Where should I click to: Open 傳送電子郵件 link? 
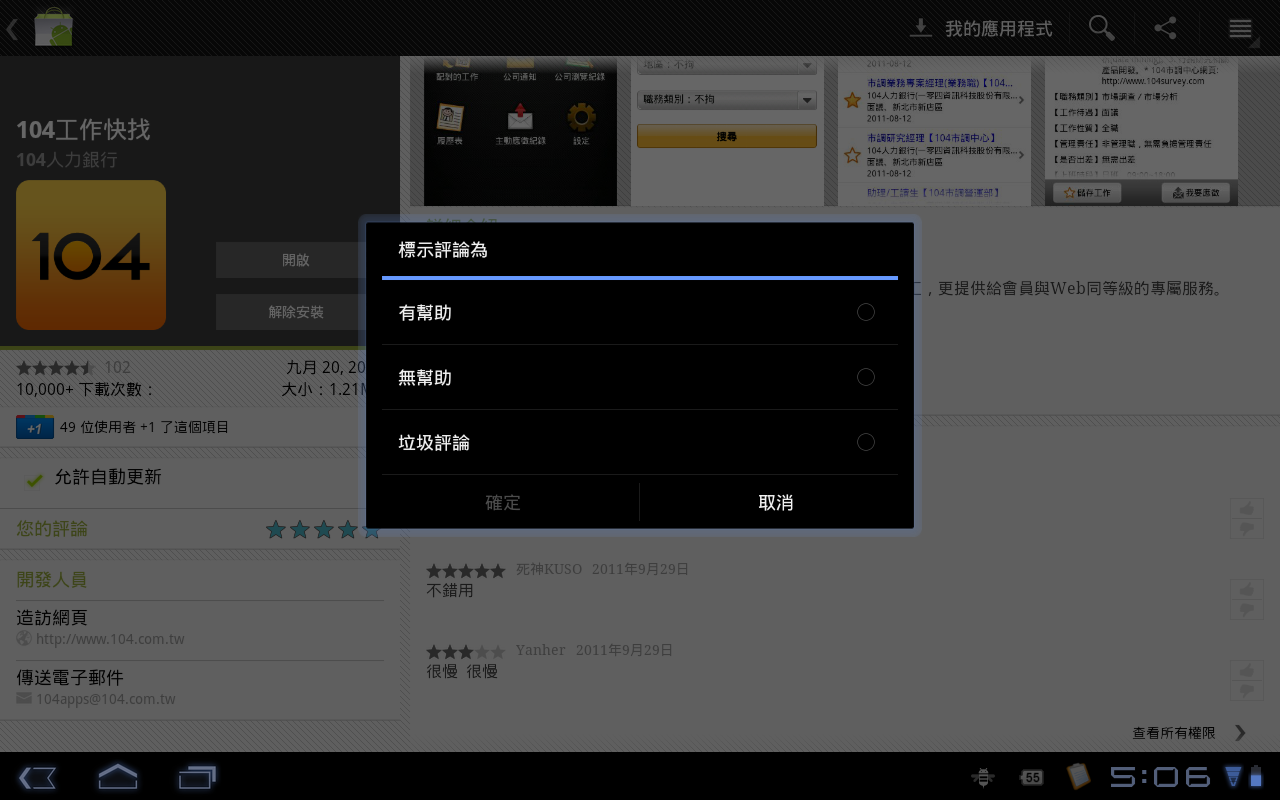200,687
